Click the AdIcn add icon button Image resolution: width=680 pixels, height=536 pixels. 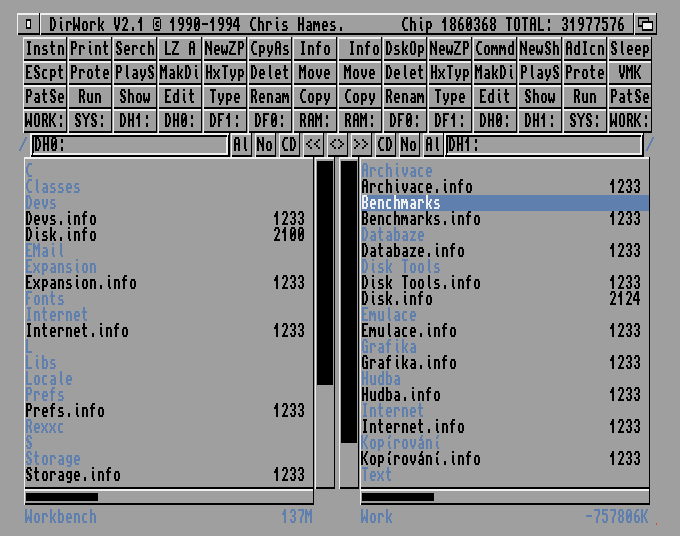click(x=584, y=48)
